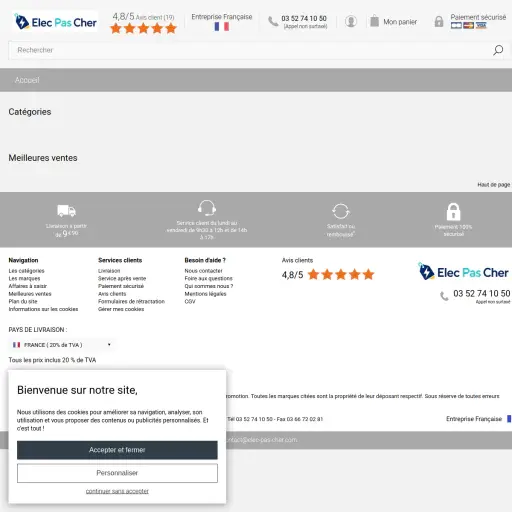Click the secure payment padlock in banner
Image resolution: width=512 pixels, height=512 pixels.
click(x=453, y=212)
